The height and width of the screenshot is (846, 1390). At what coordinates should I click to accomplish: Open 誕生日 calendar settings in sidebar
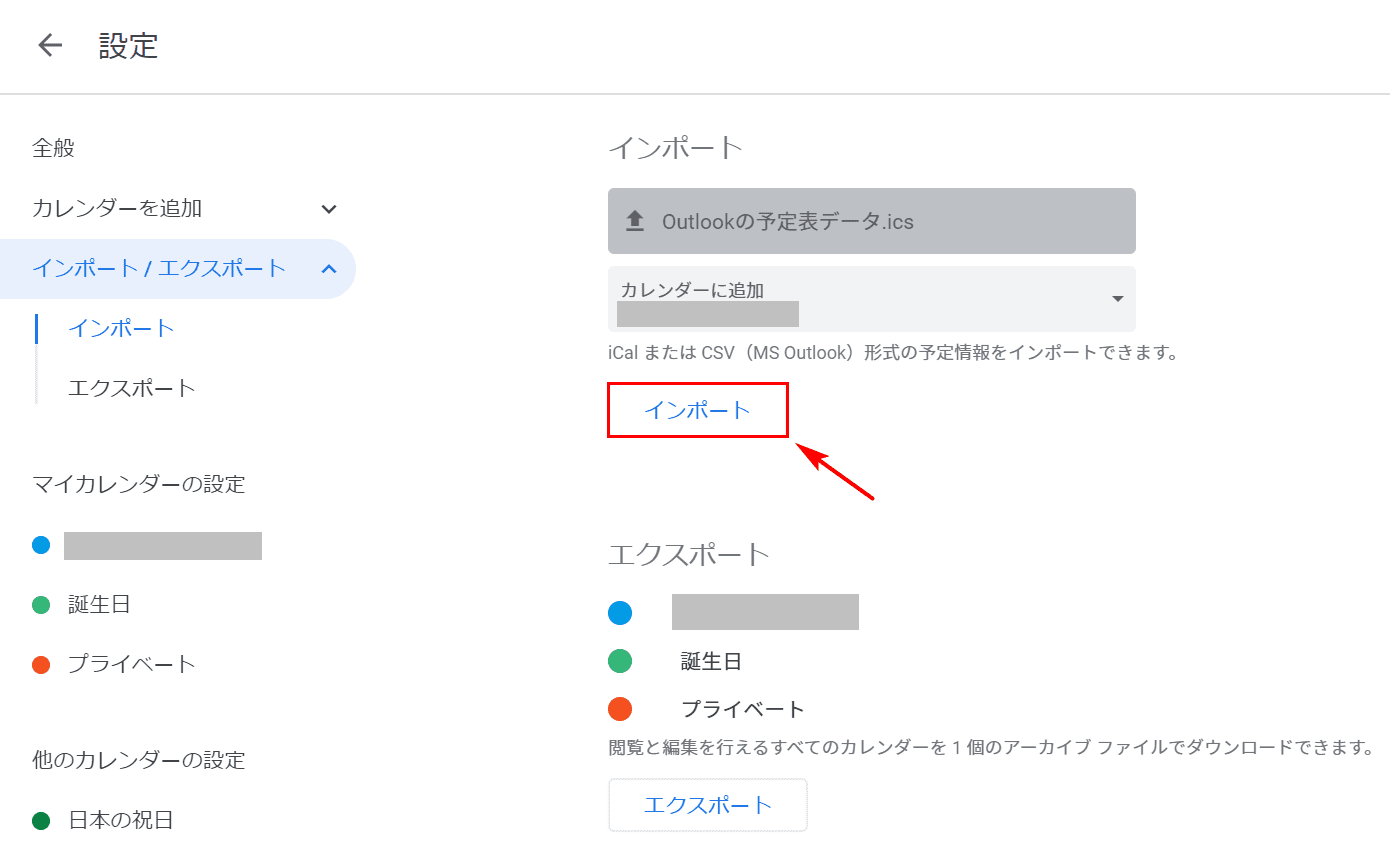pyautogui.click(x=99, y=605)
